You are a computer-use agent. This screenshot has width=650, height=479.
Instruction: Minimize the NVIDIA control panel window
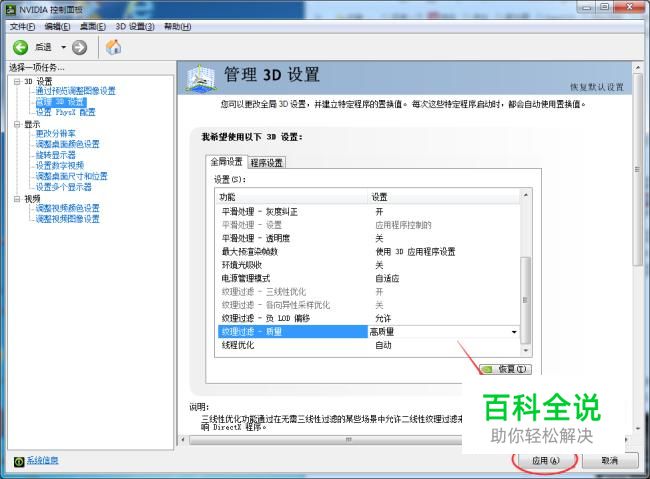pos(586,7)
